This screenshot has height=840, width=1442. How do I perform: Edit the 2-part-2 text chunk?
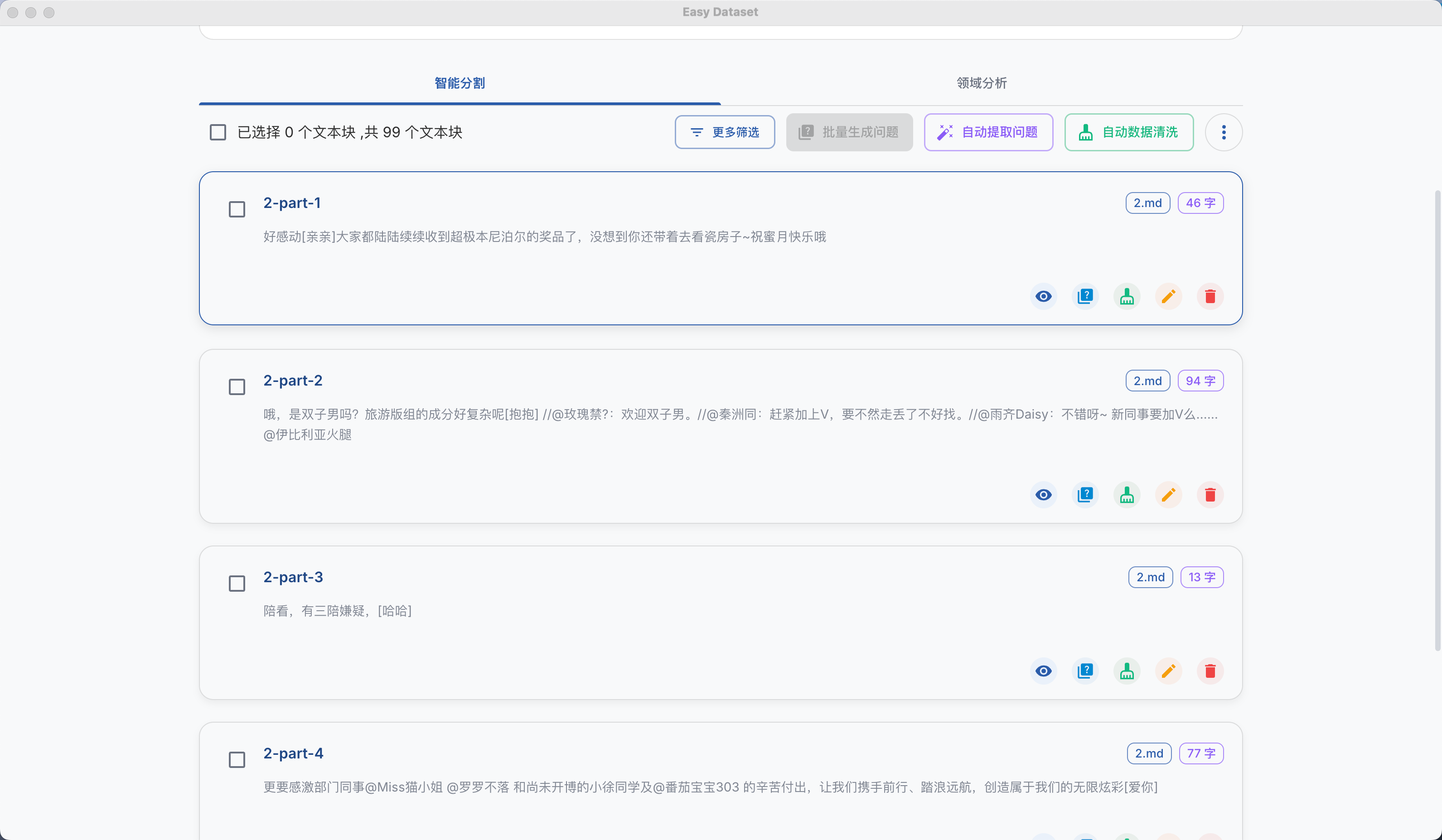(1168, 495)
